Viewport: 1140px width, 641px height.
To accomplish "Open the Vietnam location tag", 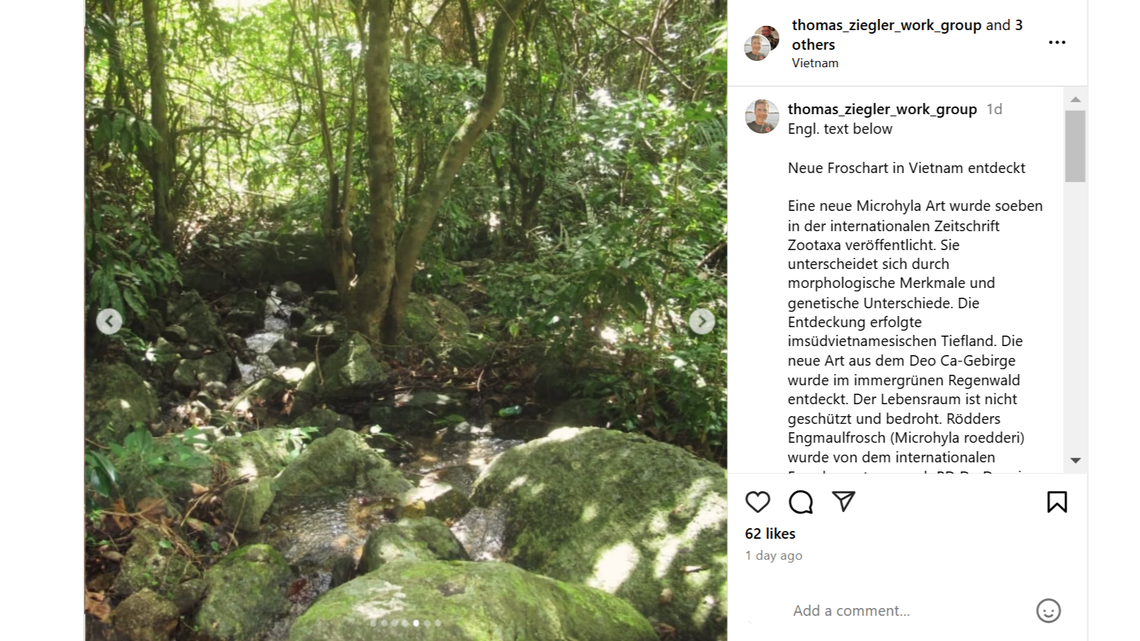I will pyautogui.click(x=815, y=63).
